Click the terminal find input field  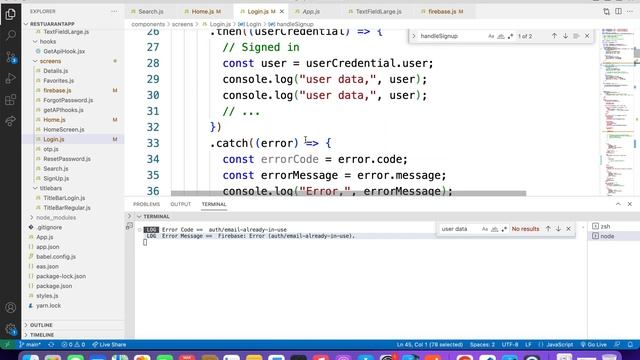(x=459, y=229)
